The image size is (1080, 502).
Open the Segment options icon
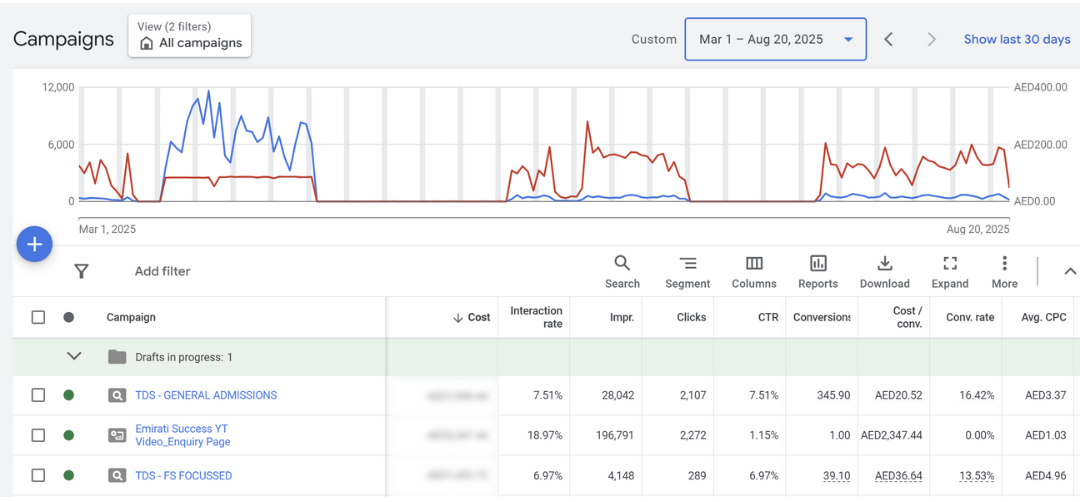click(x=687, y=264)
